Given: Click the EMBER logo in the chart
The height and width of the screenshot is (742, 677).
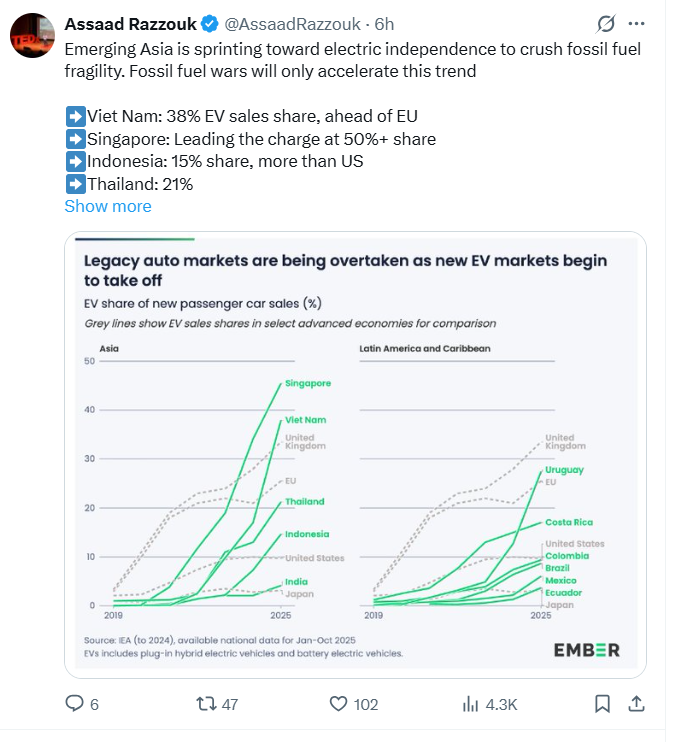Looking at the screenshot, I should [x=586, y=649].
